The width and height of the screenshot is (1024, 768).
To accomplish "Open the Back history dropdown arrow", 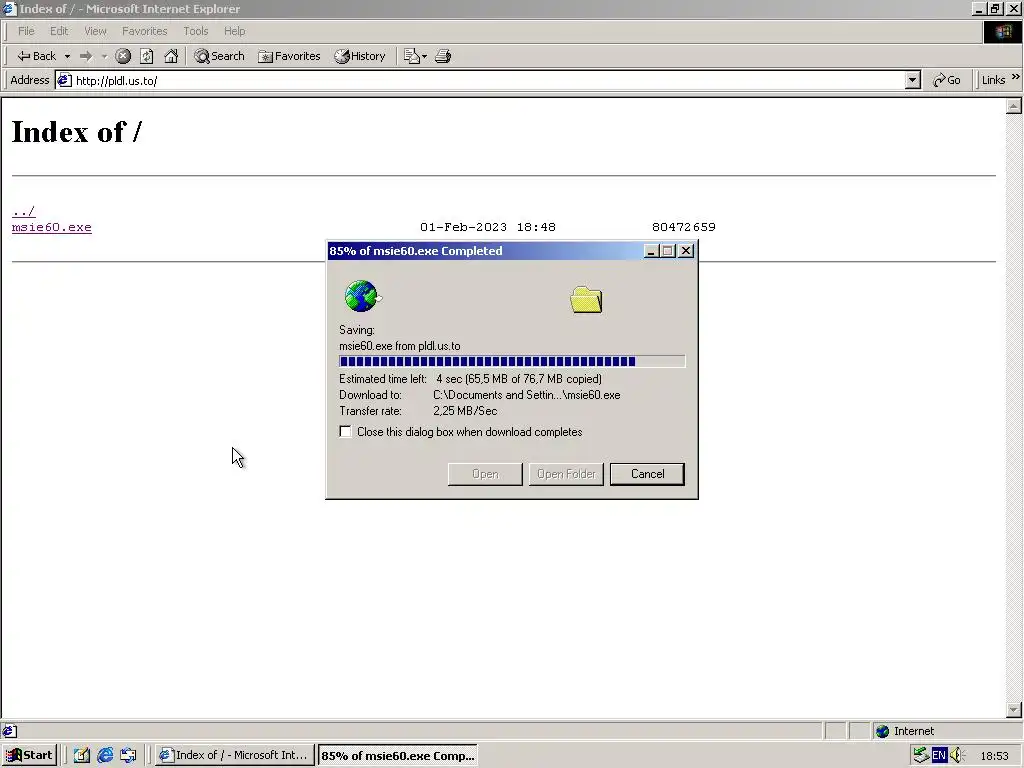I will [67, 56].
